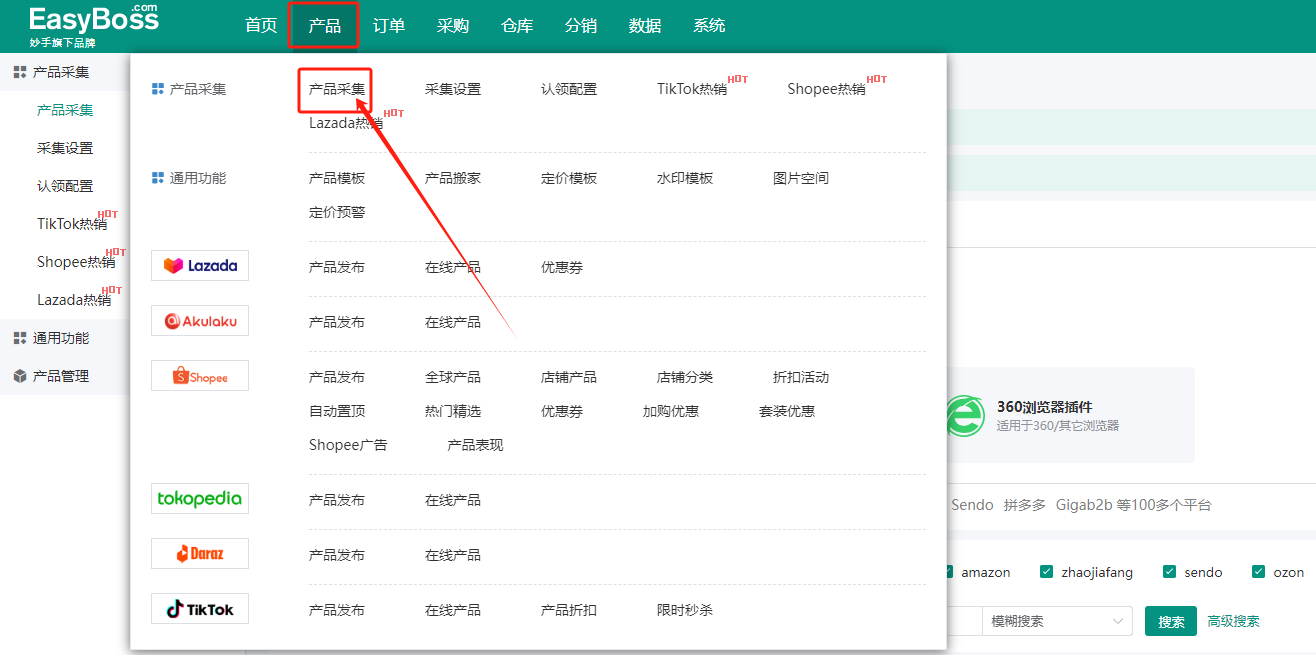Open 热门精选 under Shopee
The height and width of the screenshot is (655, 1316).
(453, 411)
